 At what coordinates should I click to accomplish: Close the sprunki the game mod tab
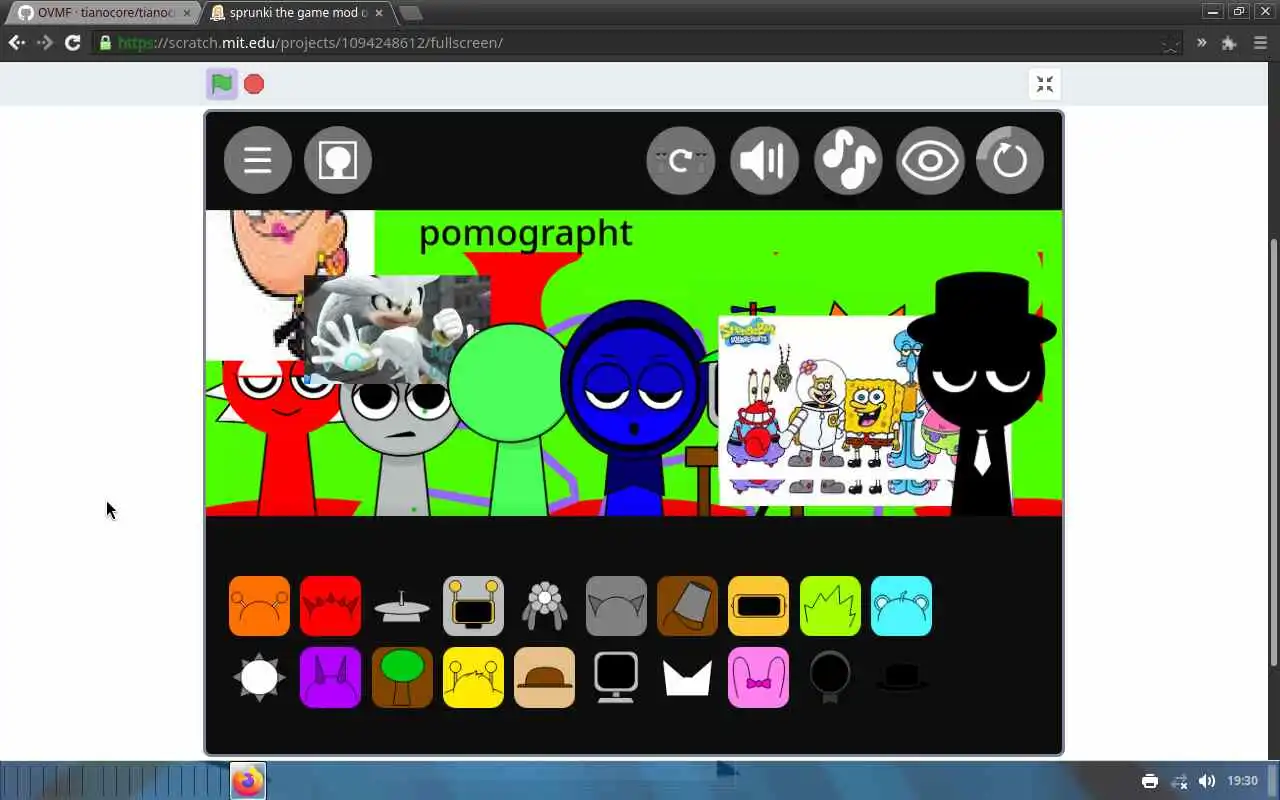[378, 13]
